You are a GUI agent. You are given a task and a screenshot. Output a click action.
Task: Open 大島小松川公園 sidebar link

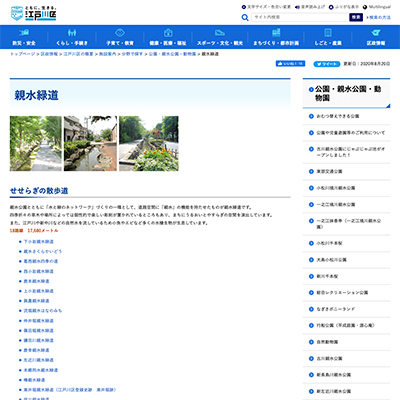click(331, 260)
